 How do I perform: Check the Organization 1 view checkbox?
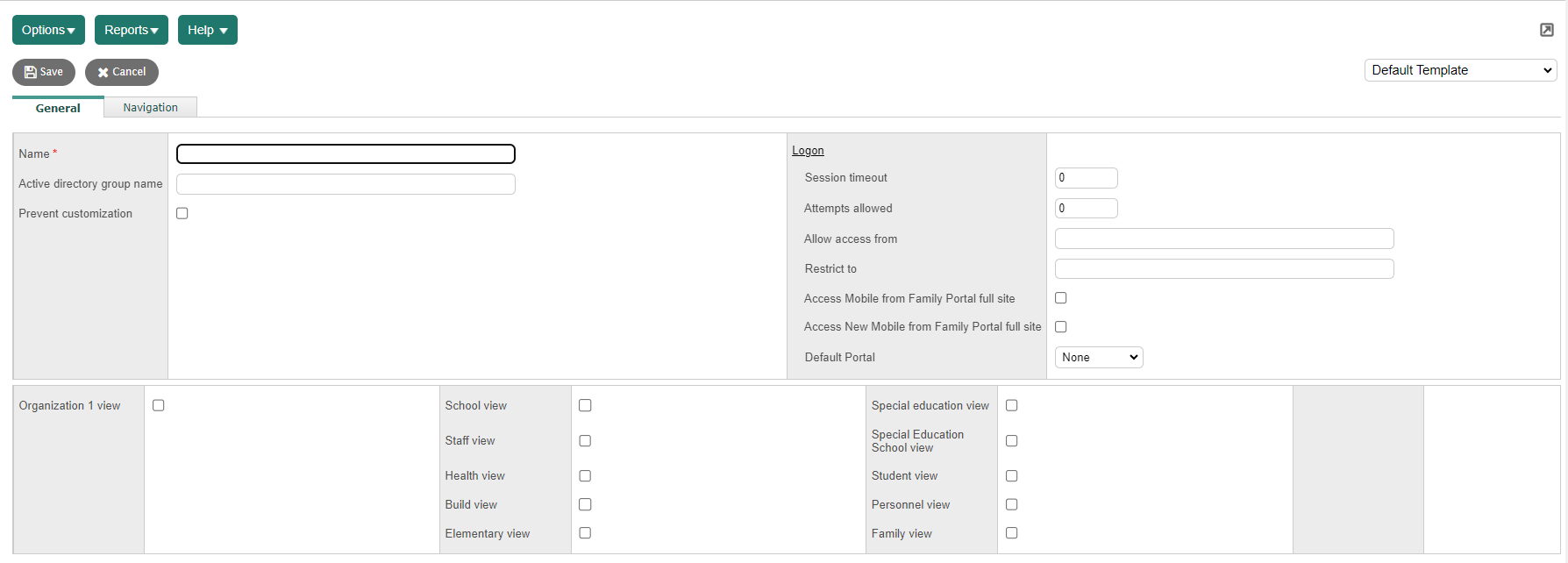159,405
